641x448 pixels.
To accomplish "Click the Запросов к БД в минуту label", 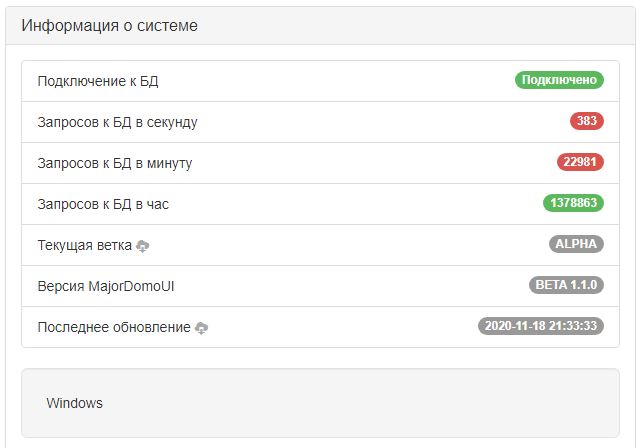I will coord(114,163).
